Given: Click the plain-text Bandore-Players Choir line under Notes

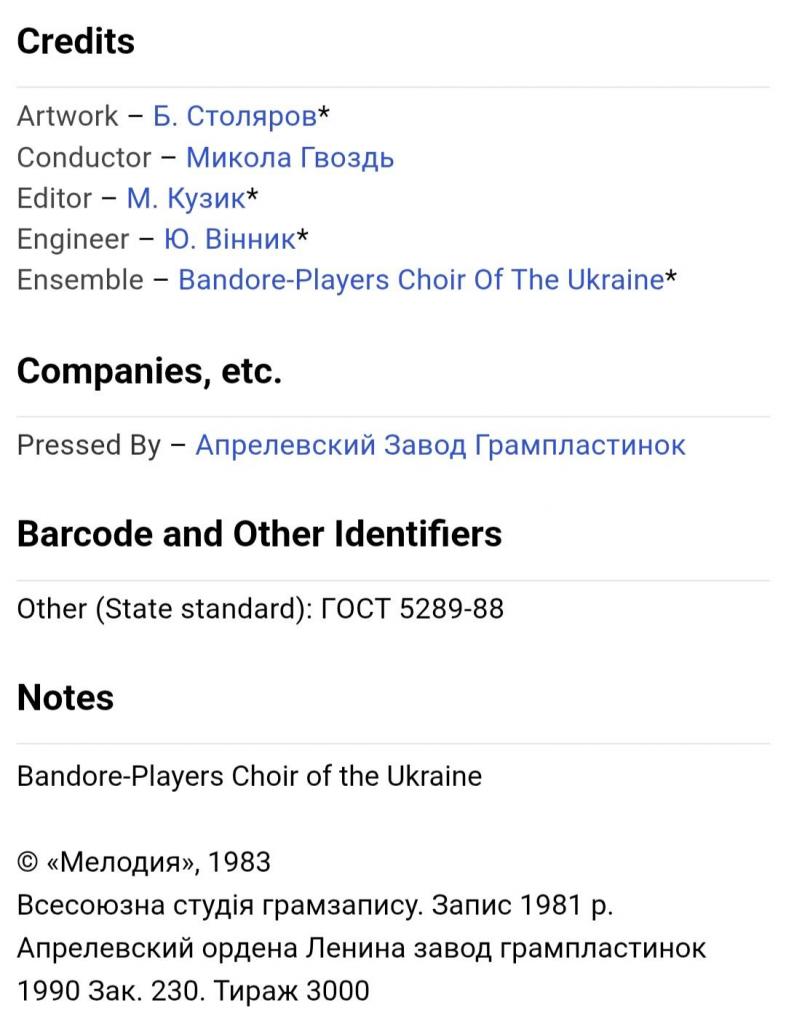Looking at the screenshot, I should coord(249,776).
